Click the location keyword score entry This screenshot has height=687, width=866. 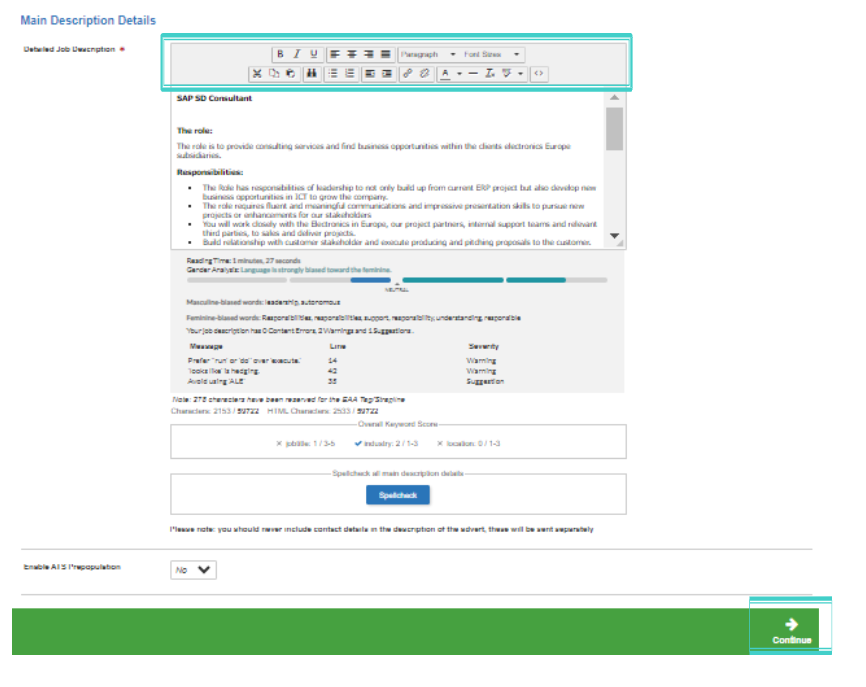click(x=468, y=443)
